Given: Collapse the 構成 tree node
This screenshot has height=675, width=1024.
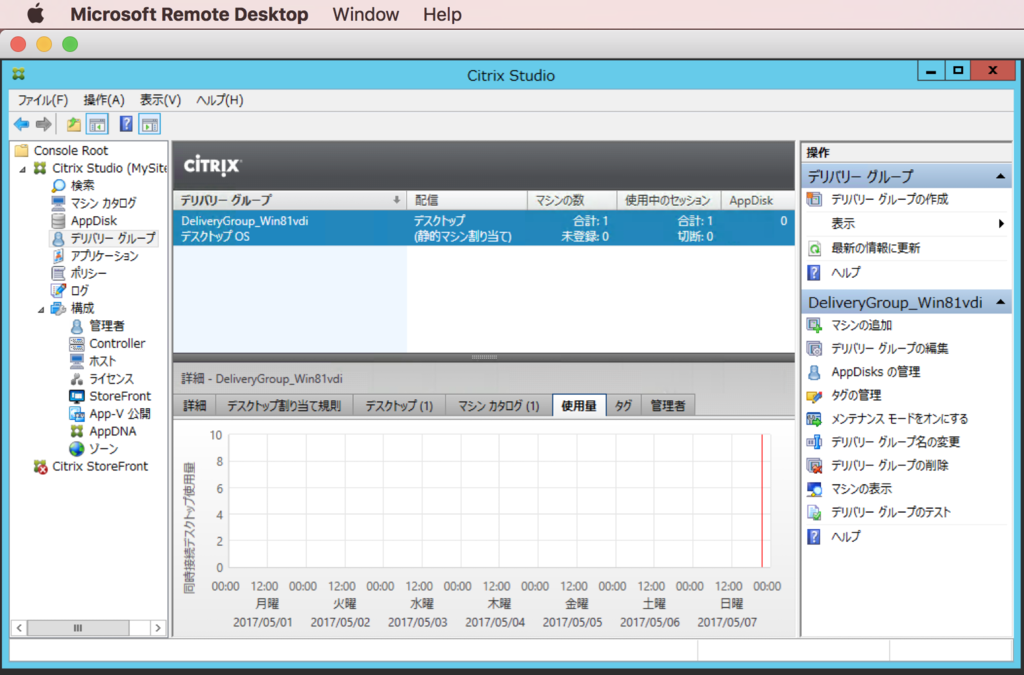Looking at the screenshot, I should pyautogui.click(x=41, y=309).
